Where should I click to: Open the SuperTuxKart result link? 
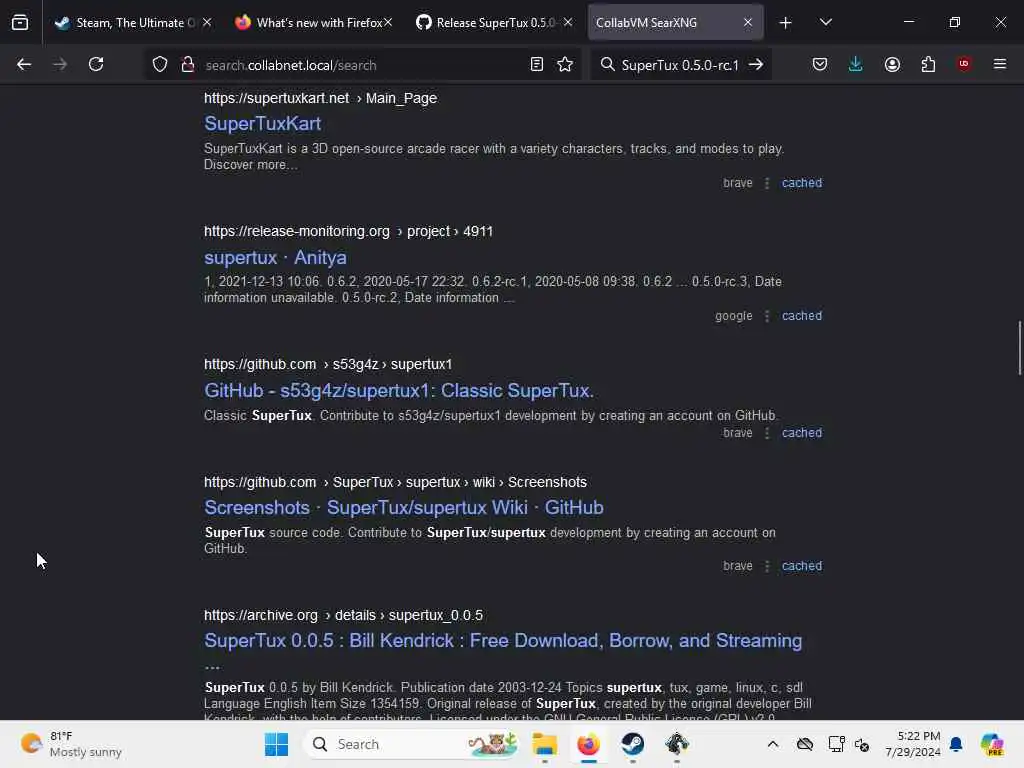coord(263,124)
